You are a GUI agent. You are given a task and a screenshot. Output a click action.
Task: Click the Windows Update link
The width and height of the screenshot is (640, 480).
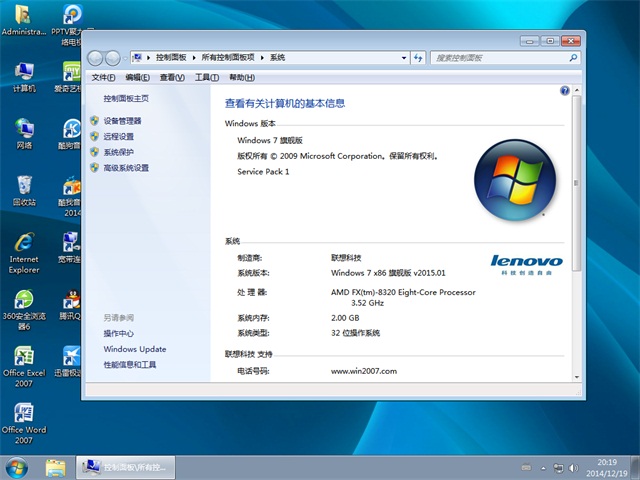pos(134,349)
